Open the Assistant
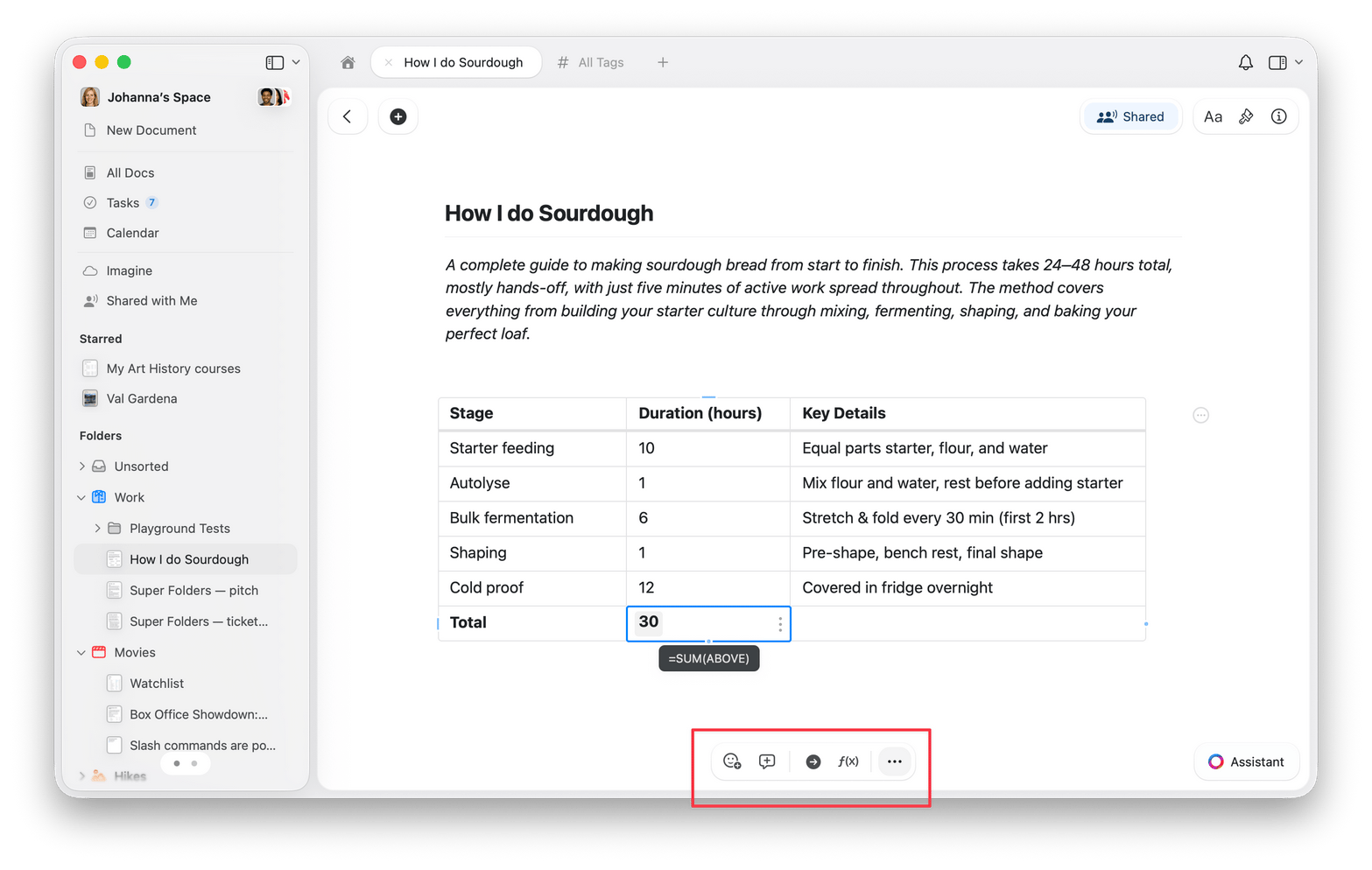This screenshot has height=870, width=1372. pyautogui.click(x=1247, y=762)
